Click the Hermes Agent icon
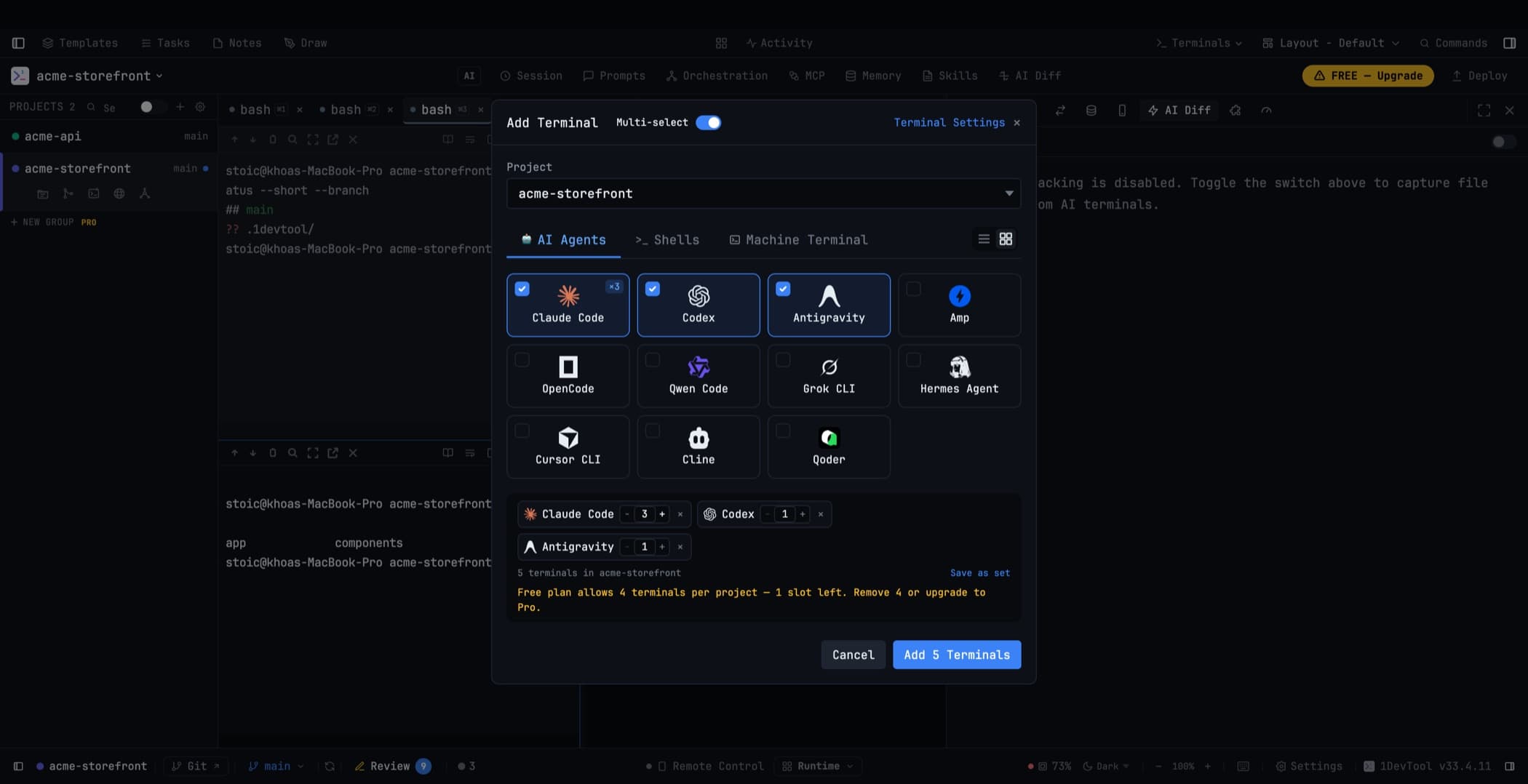This screenshot has width=1528, height=784. [x=959, y=367]
